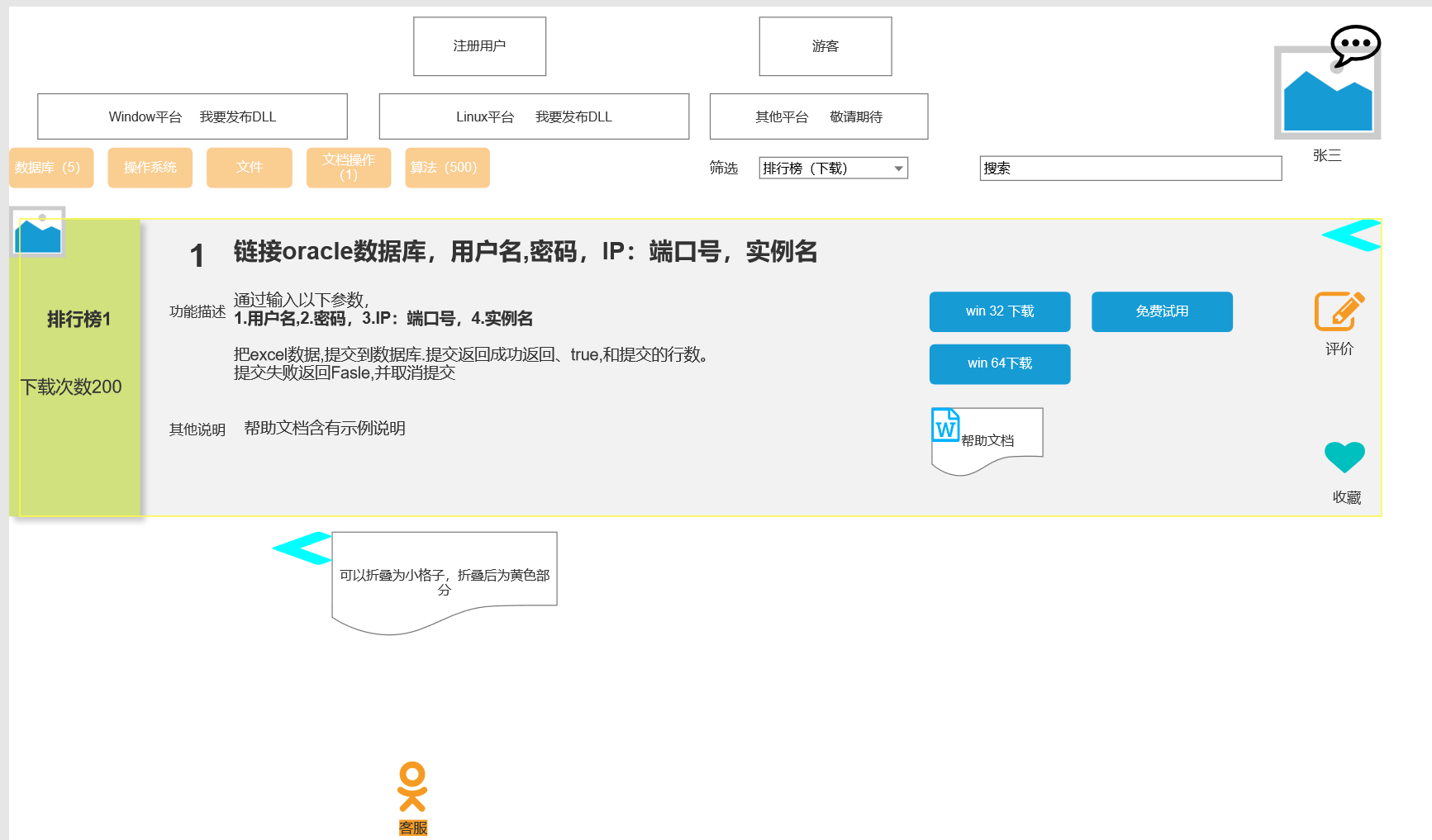This screenshot has width=1432, height=840.
Task: Open the 帮助文档 document
Action: click(x=987, y=440)
